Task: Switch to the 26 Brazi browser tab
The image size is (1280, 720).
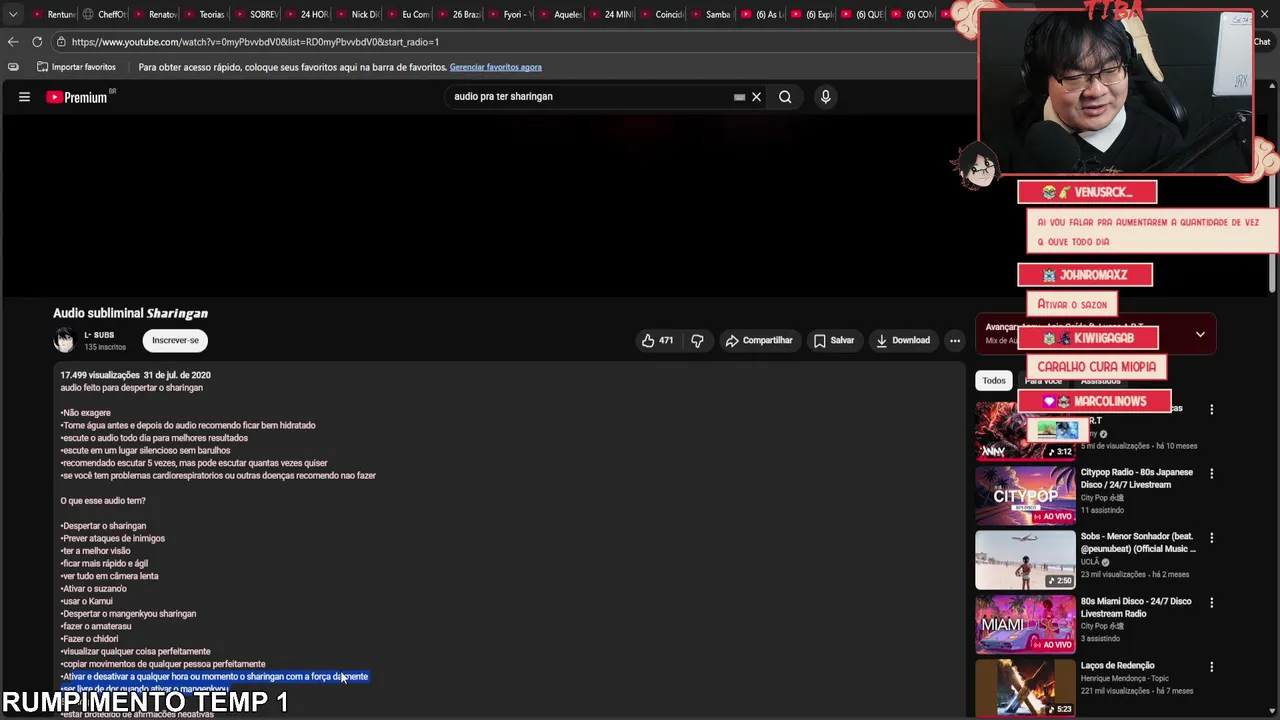Action: point(459,14)
